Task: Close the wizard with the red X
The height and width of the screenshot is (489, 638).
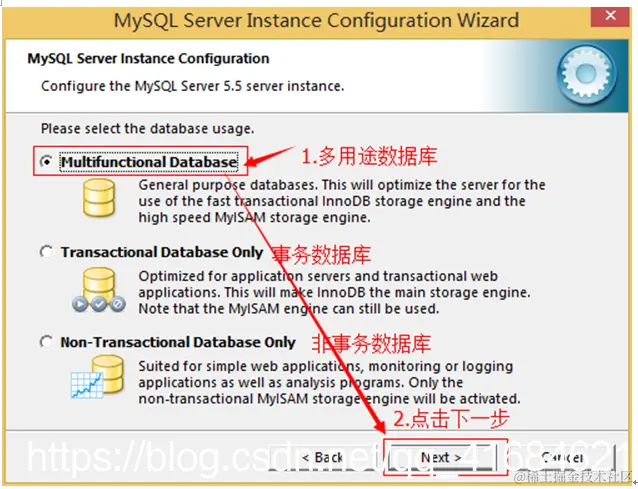Action: tap(610, 16)
